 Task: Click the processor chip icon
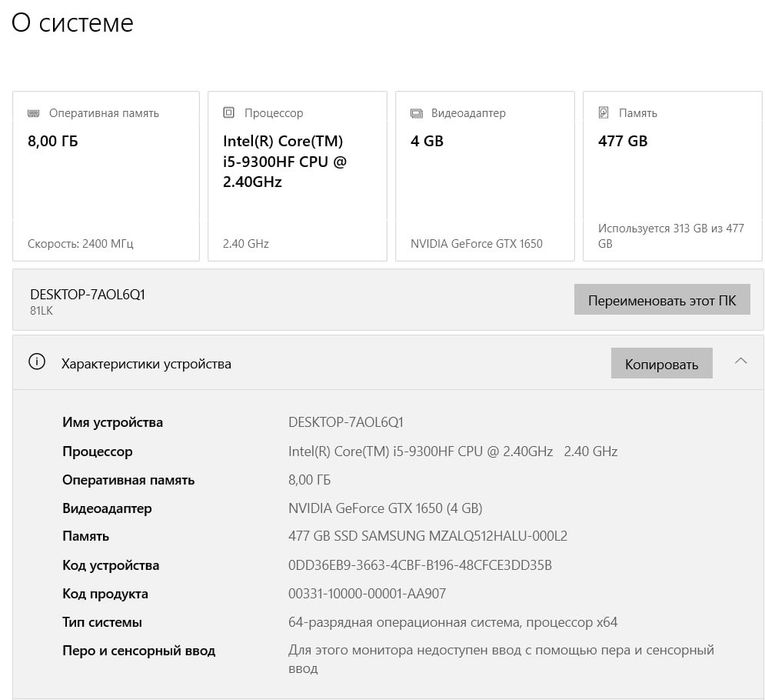coord(228,113)
